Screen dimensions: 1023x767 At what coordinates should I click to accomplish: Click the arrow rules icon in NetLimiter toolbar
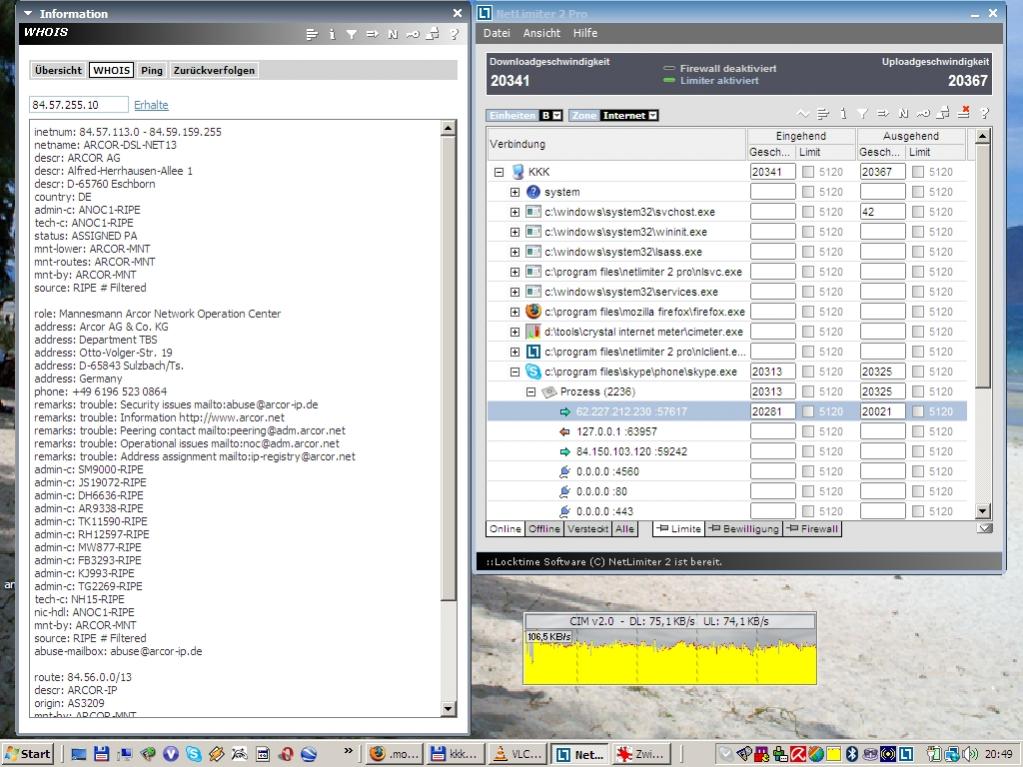(x=883, y=114)
